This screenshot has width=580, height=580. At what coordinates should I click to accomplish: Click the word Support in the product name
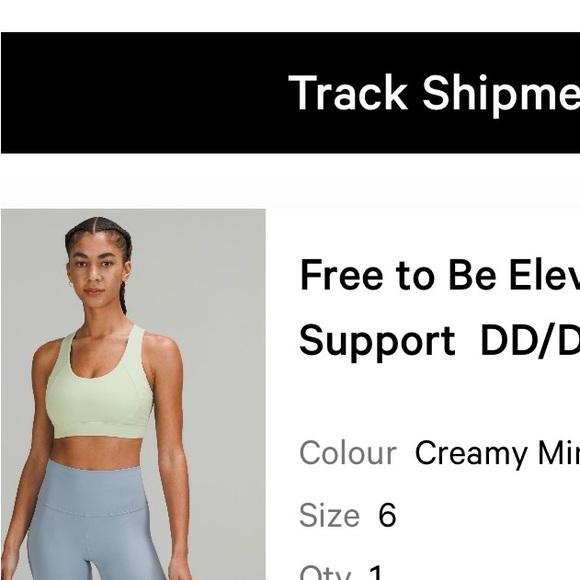377,343
